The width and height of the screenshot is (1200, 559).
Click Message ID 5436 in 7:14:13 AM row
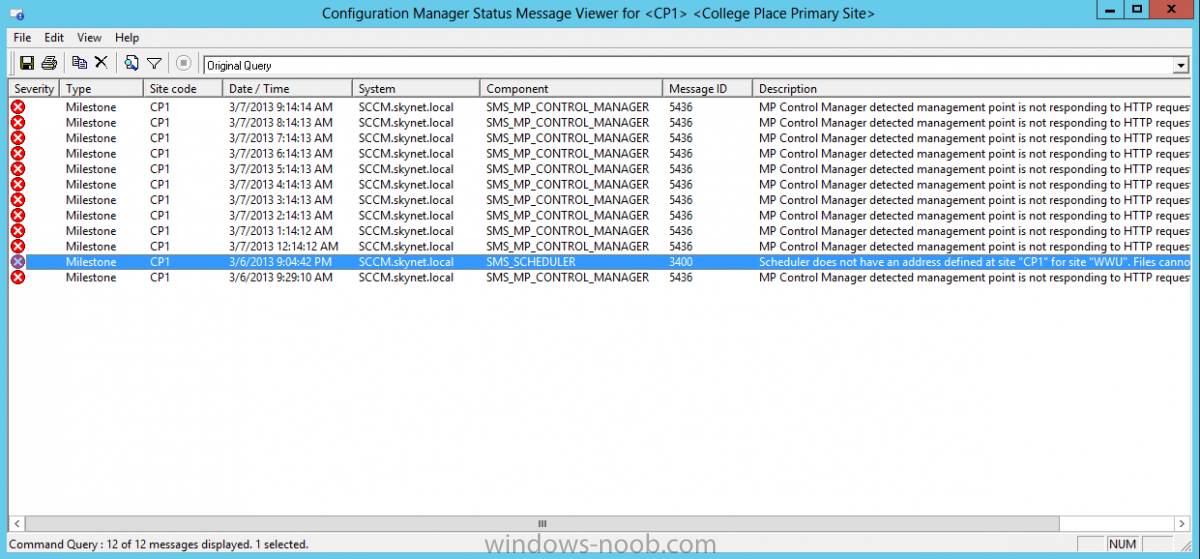(681, 138)
